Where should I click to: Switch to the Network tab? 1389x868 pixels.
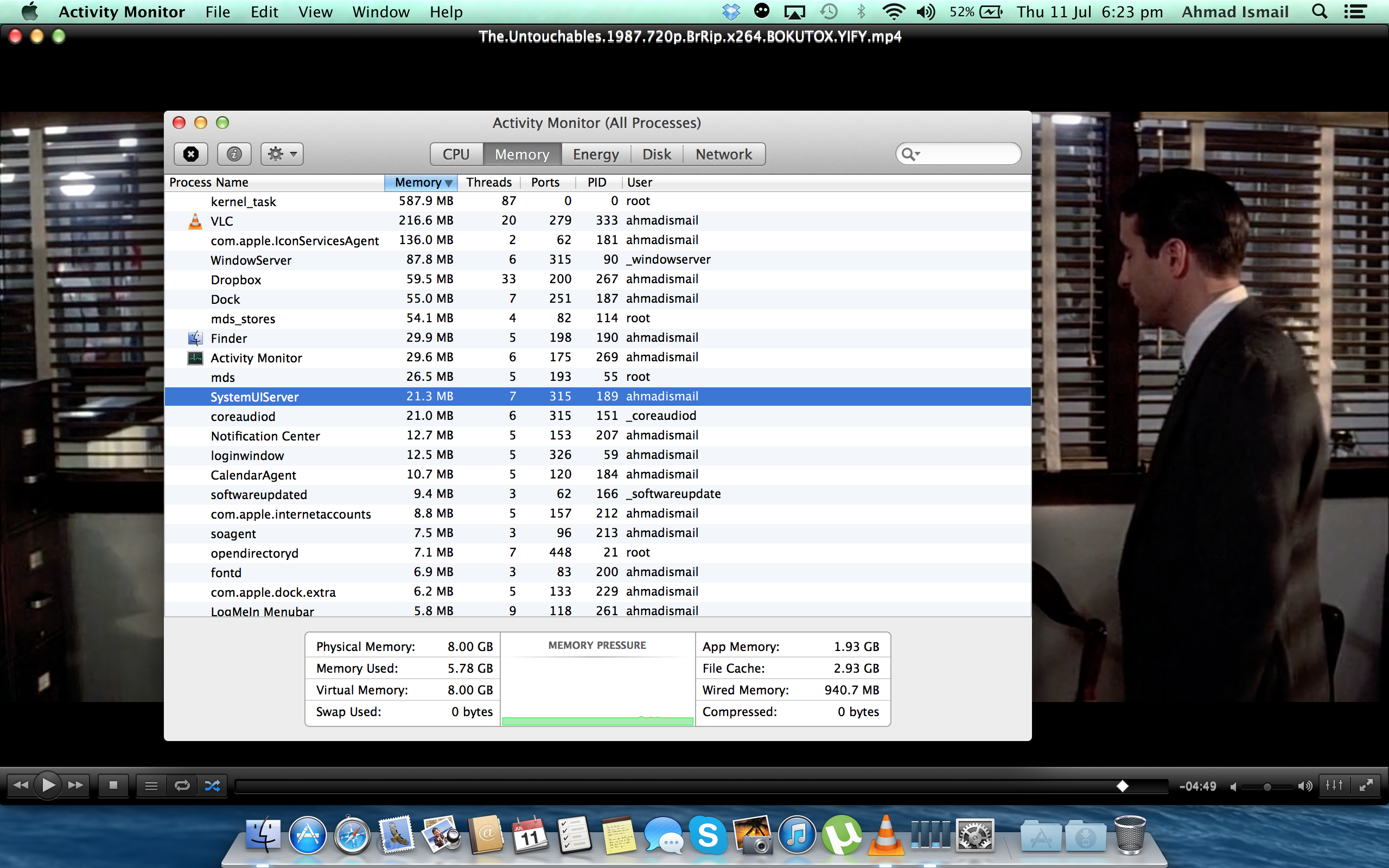724,154
